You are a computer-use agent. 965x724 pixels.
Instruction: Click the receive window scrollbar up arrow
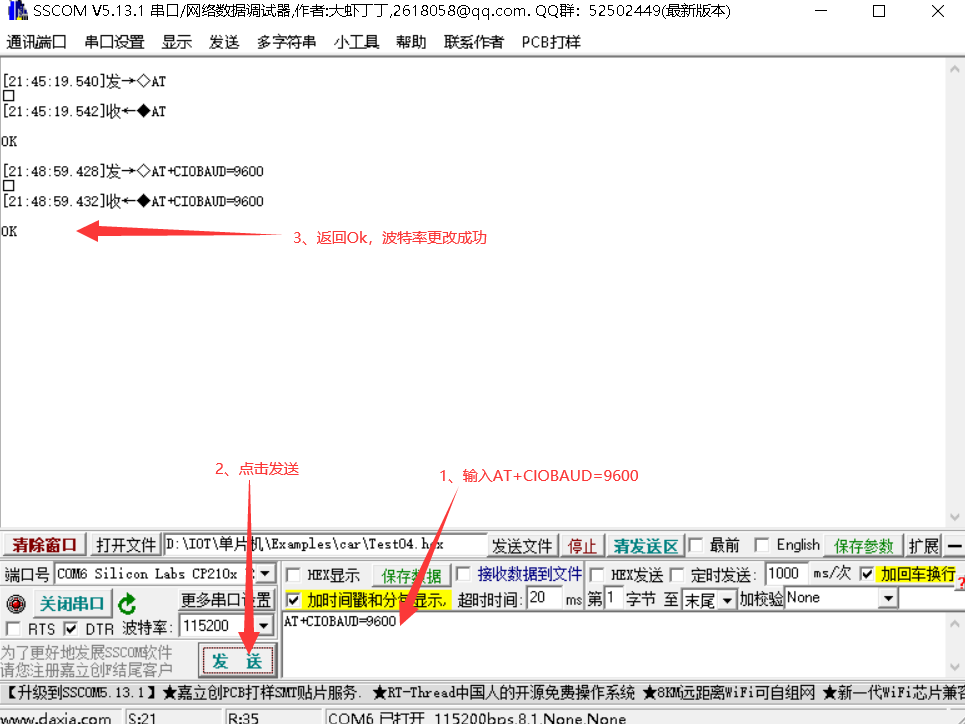(953, 68)
